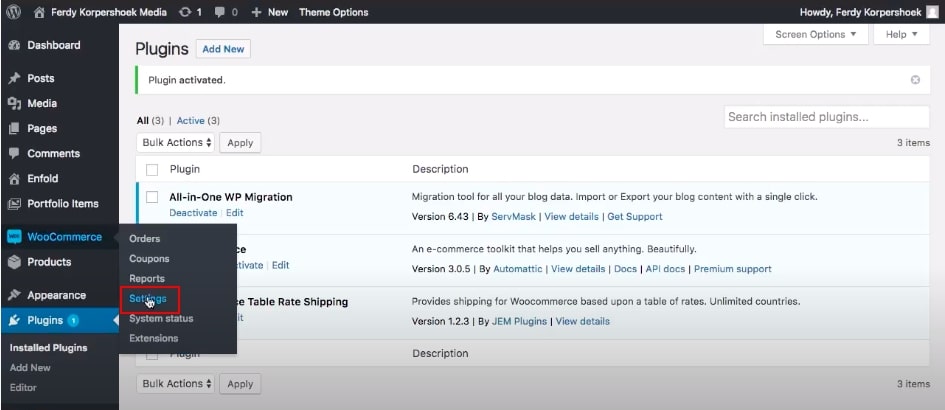This screenshot has width=945, height=410.
Task: Open Reports in WooCommerce flyout
Action: [x=146, y=279]
